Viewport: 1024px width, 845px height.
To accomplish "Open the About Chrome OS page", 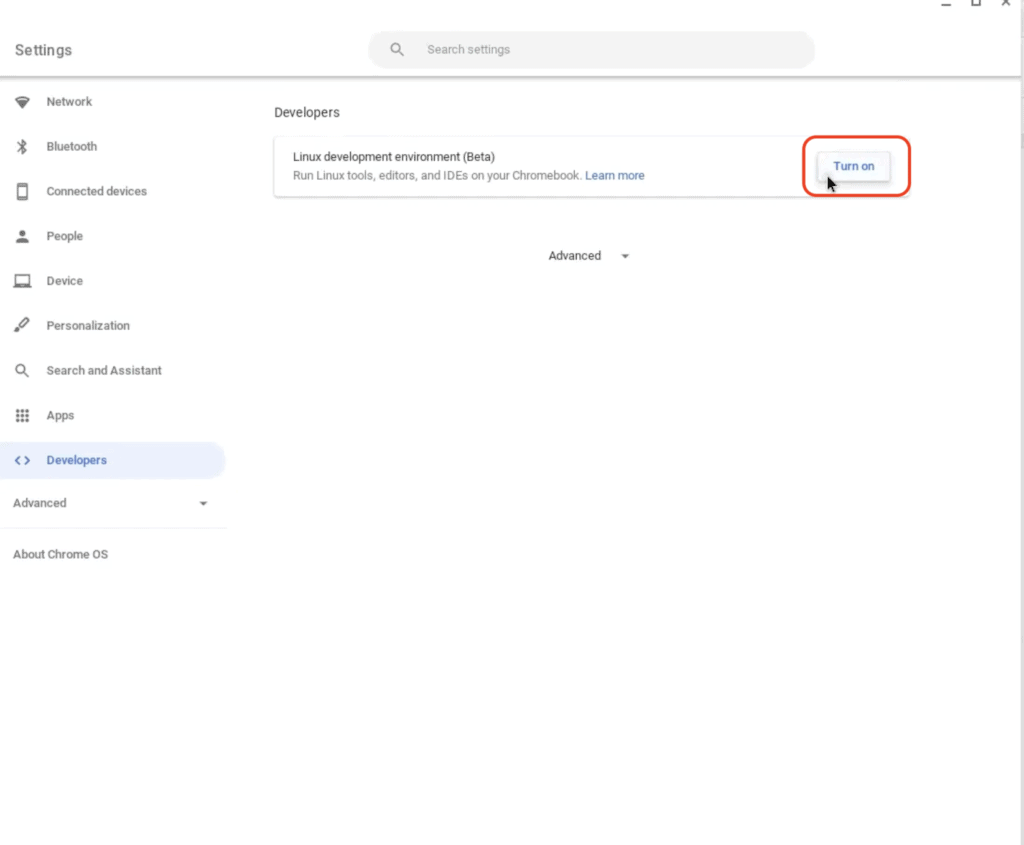I will tap(60, 554).
